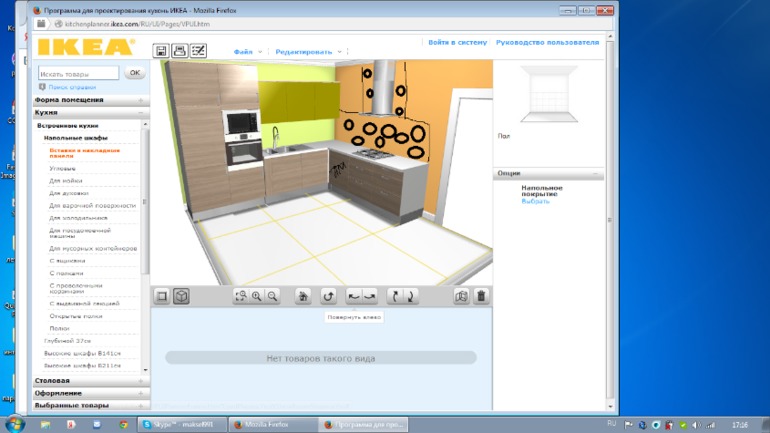Switch to 2D plan view mode

point(162,296)
